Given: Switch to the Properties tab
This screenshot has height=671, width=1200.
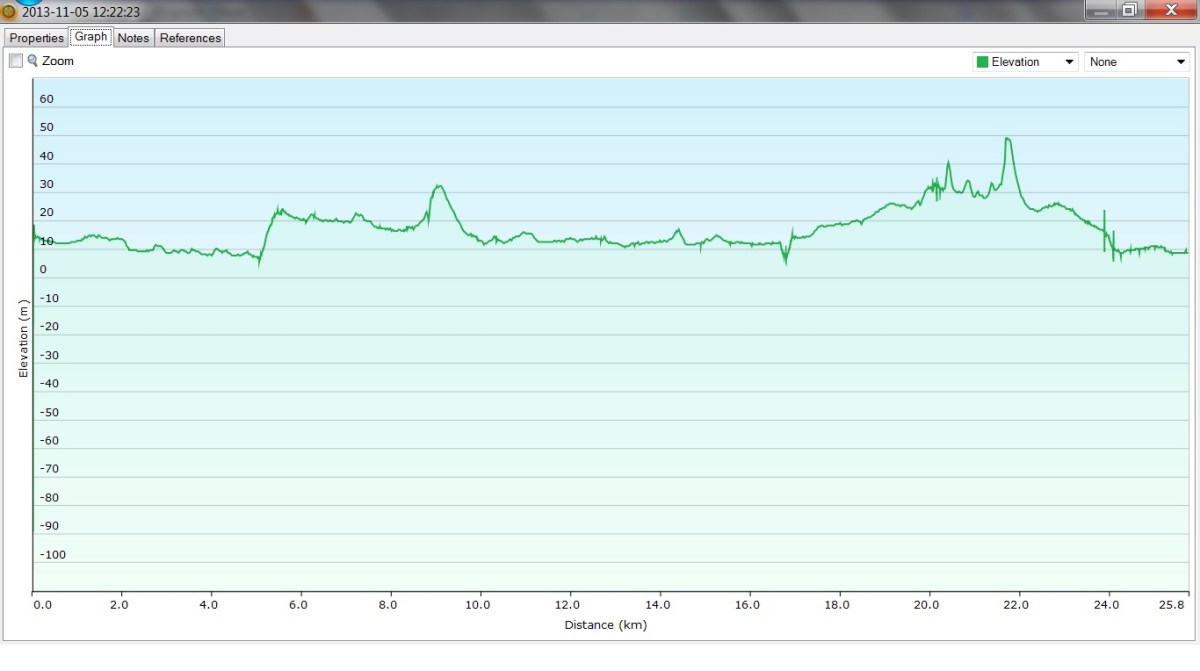Looking at the screenshot, I should click(37, 38).
